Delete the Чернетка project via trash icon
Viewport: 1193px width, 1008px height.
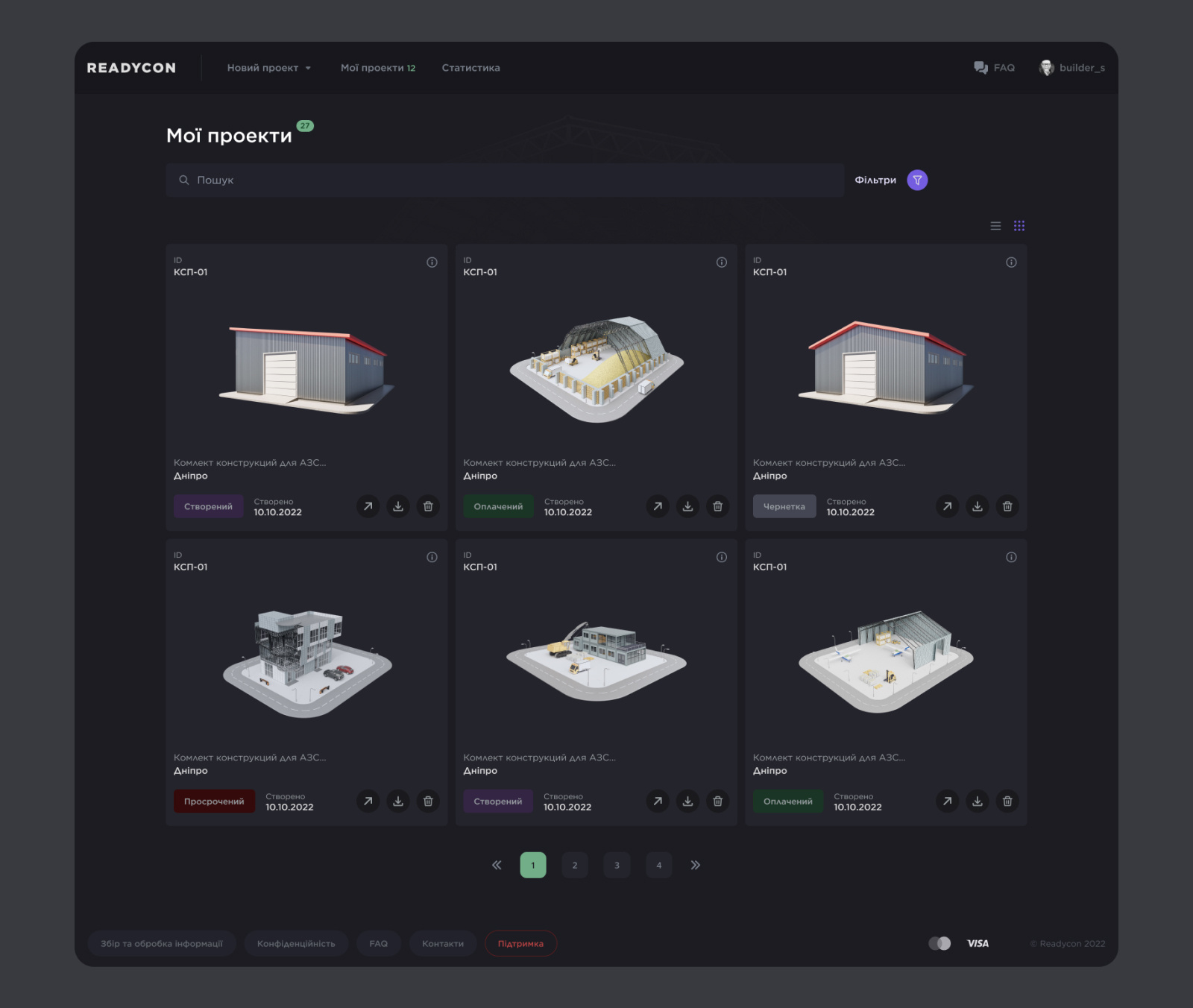tap(1007, 506)
